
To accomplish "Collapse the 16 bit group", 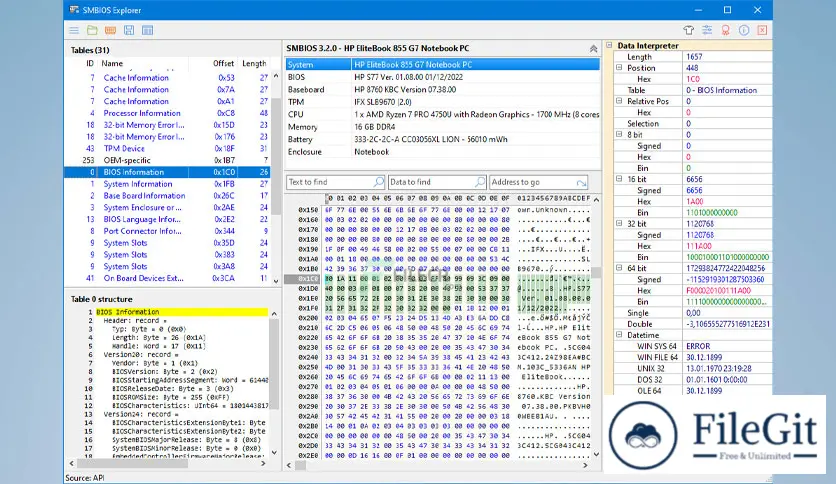I will [619, 179].
